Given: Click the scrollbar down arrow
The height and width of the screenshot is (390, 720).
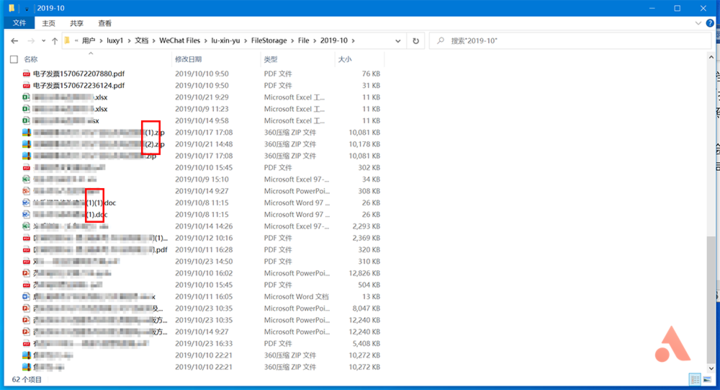Looking at the screenshot, I should (x=711, y=368).
